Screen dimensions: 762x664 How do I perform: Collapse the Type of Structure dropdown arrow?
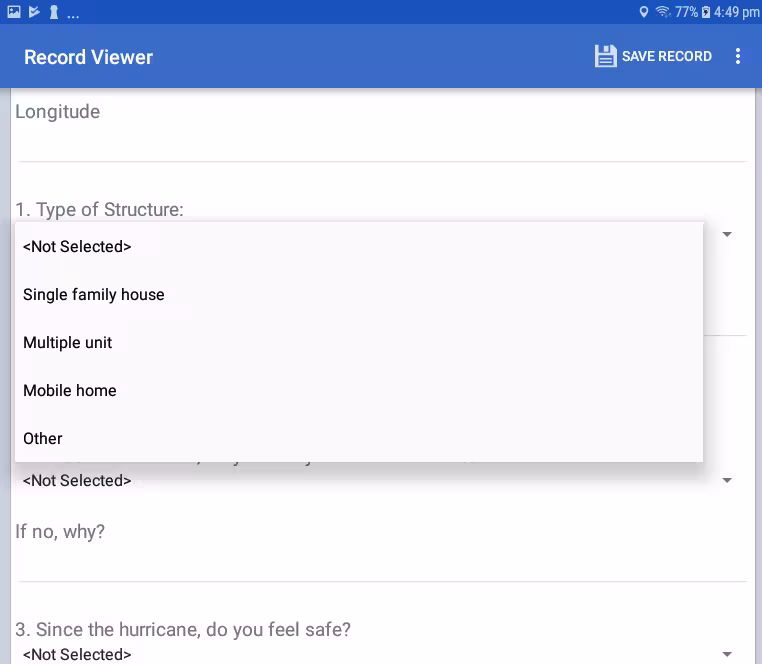(727, 234)
